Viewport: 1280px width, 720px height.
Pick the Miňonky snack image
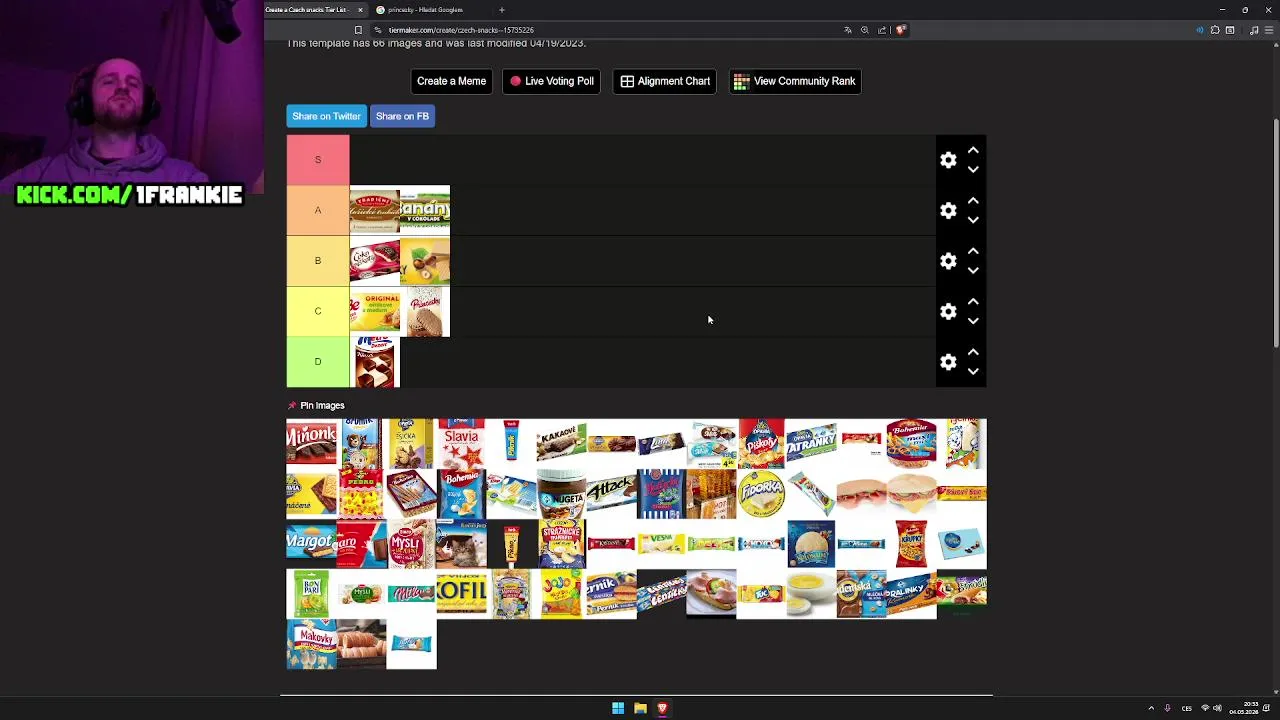pos(311,444)
